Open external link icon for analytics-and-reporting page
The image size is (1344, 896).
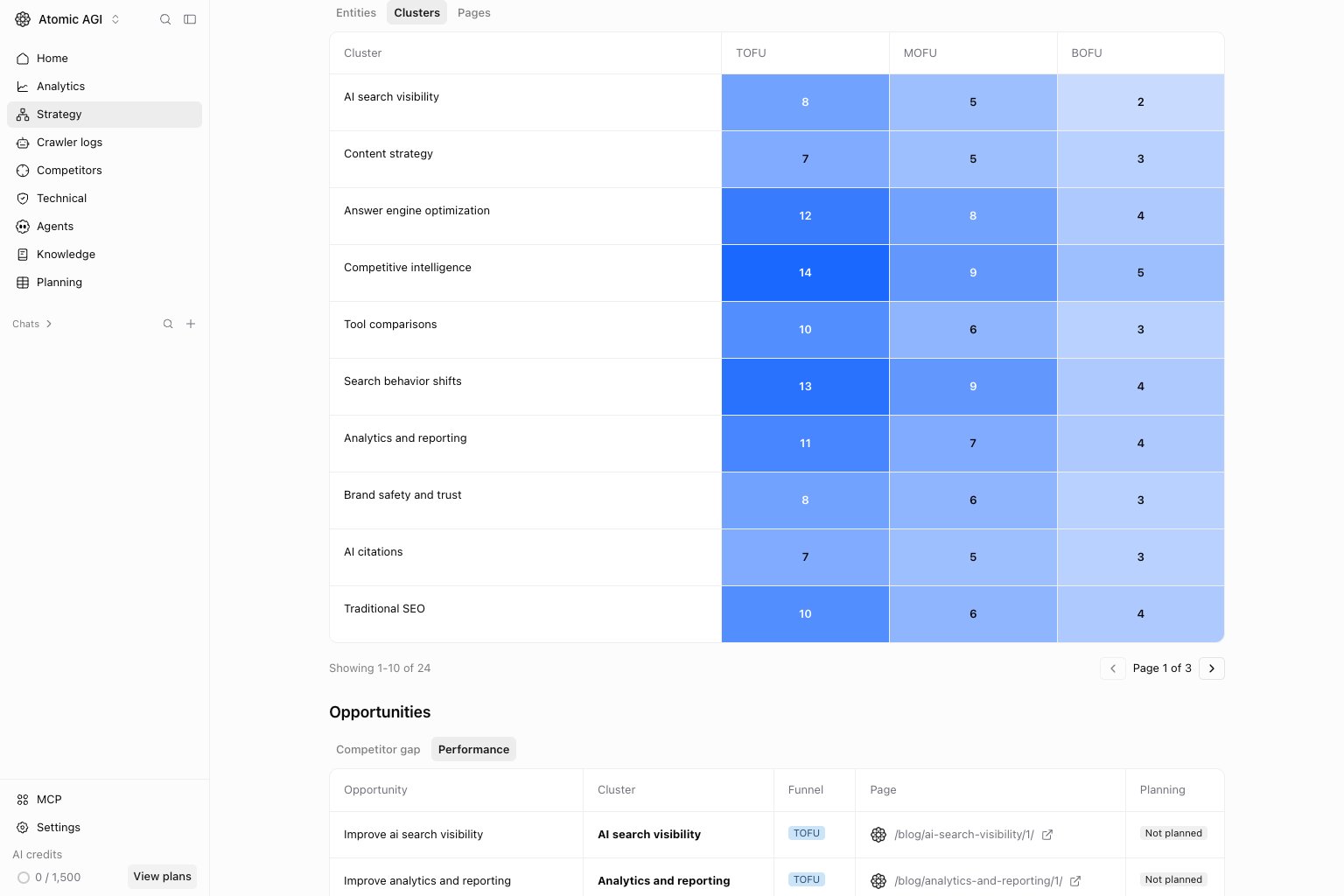click(1075, 881)
